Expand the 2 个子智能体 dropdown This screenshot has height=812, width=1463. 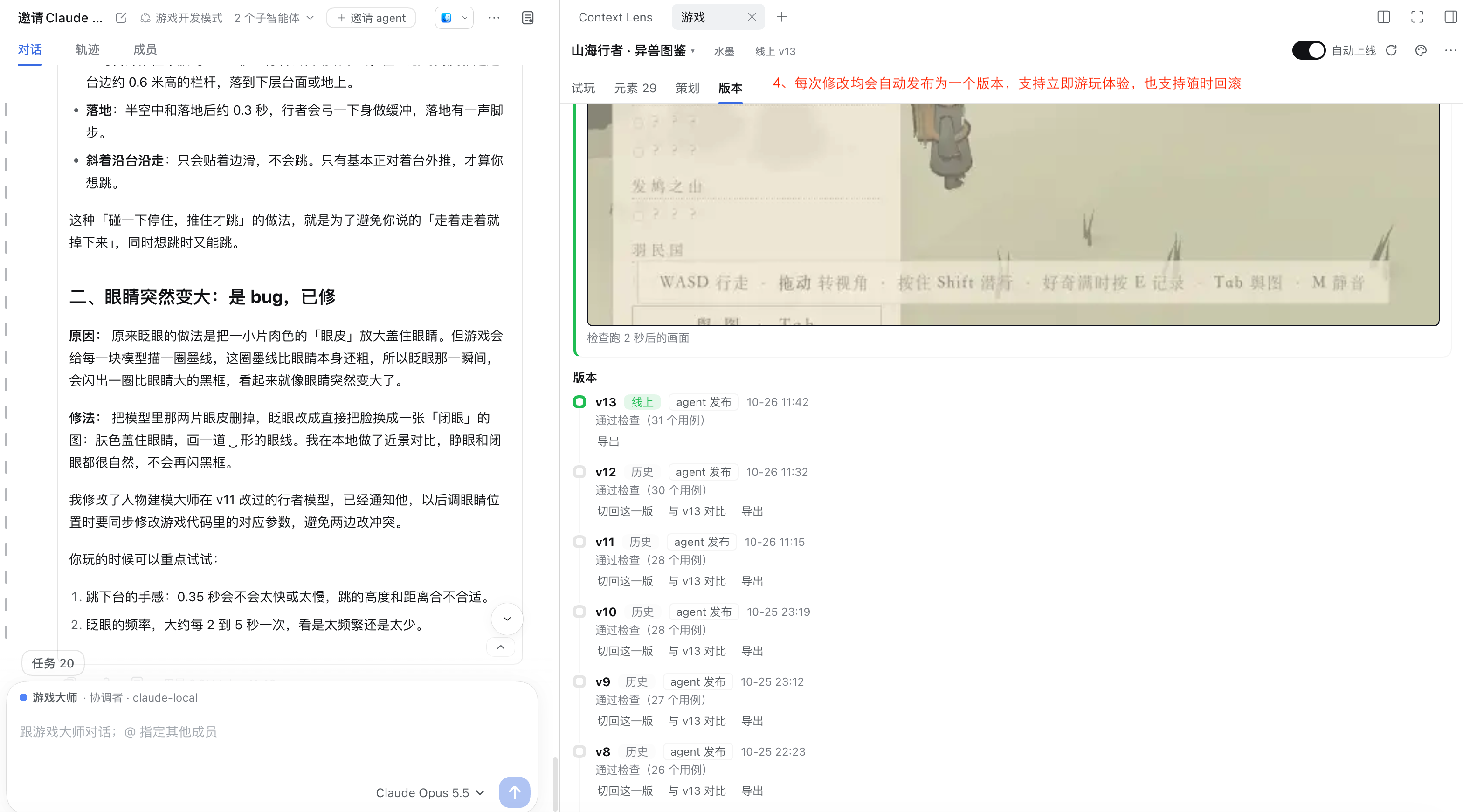point(274,18)
